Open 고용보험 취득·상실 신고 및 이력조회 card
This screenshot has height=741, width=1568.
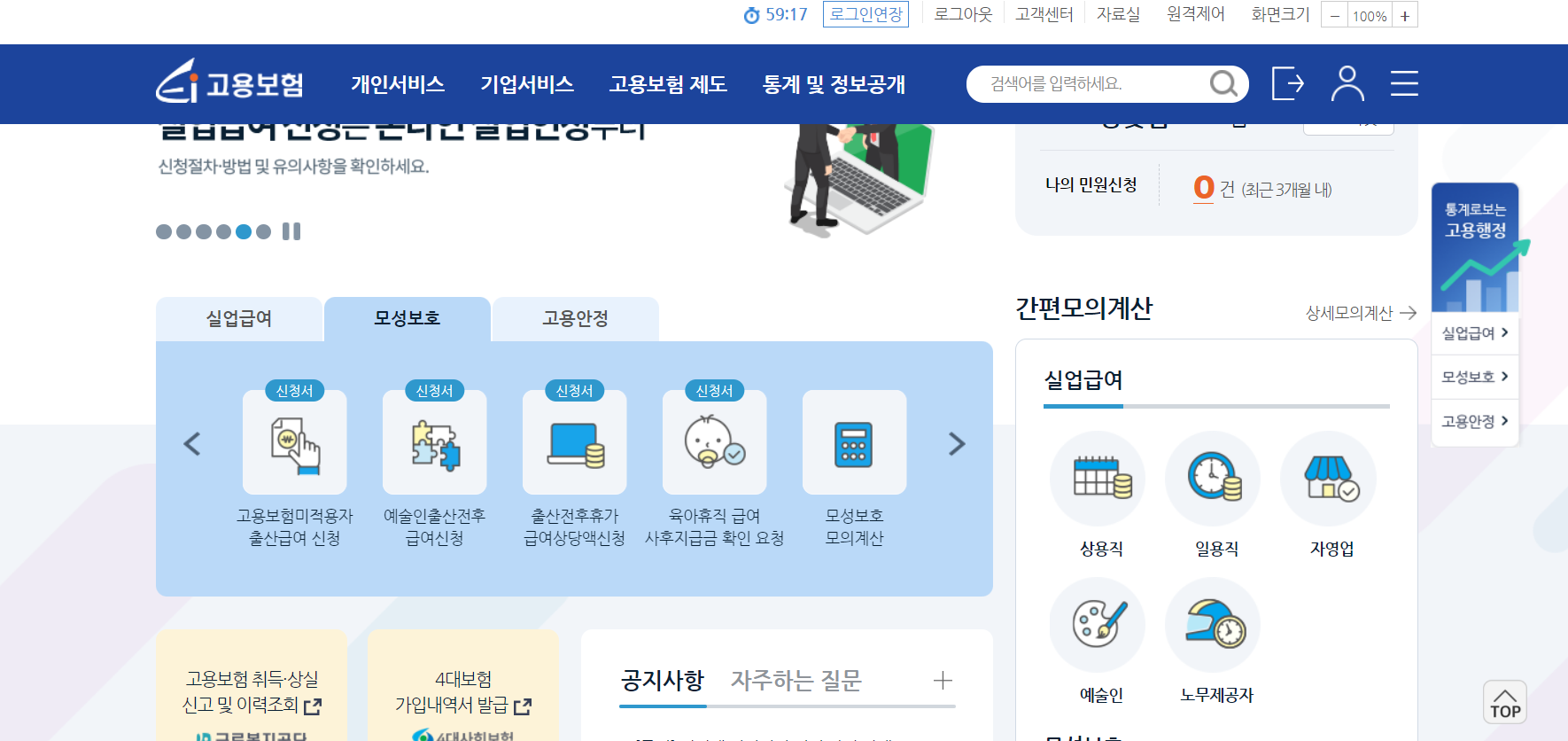coord(252,684)
